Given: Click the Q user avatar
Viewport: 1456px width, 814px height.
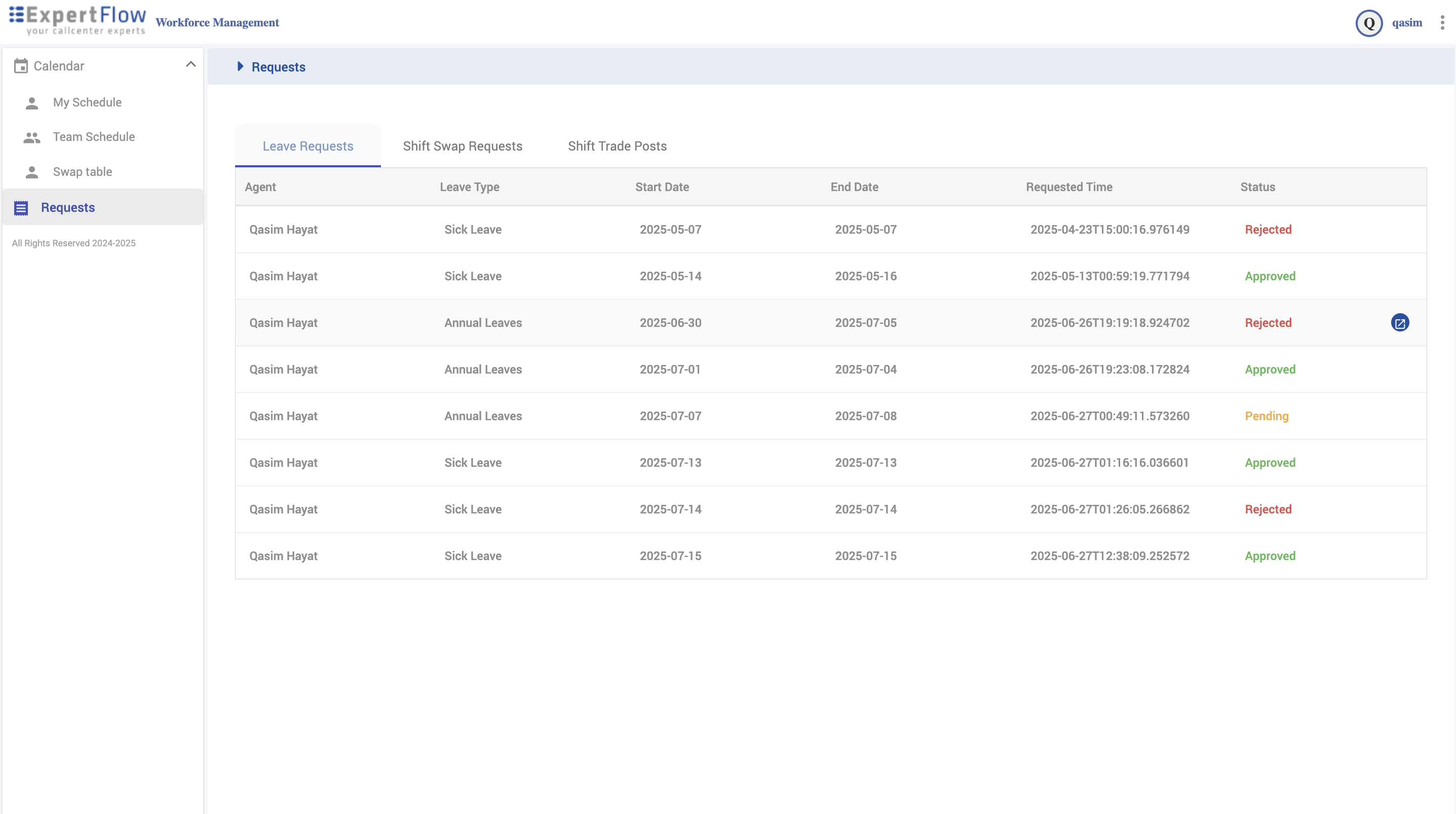Looking at the screenshot, I should [x=1368, y=23].
